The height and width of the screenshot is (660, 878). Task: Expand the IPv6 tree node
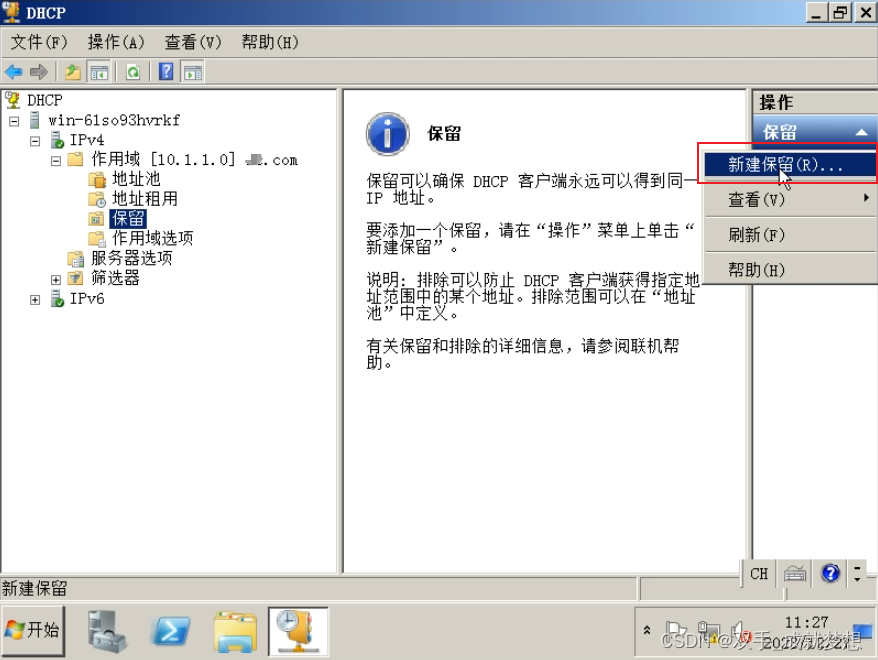(x=35, y=297)
